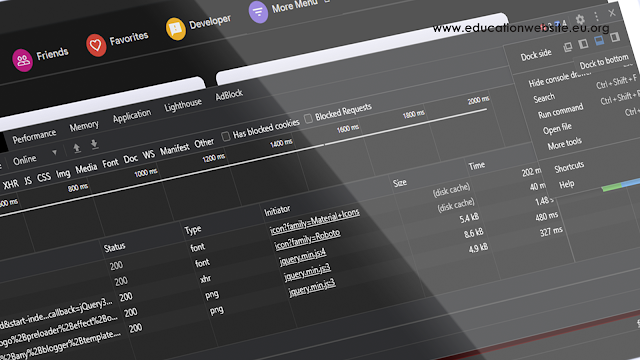This screenshot has width=640, height=360.
Task: Open DevTools settings gear
Action: pyautogui.click(x=580, y=19)
